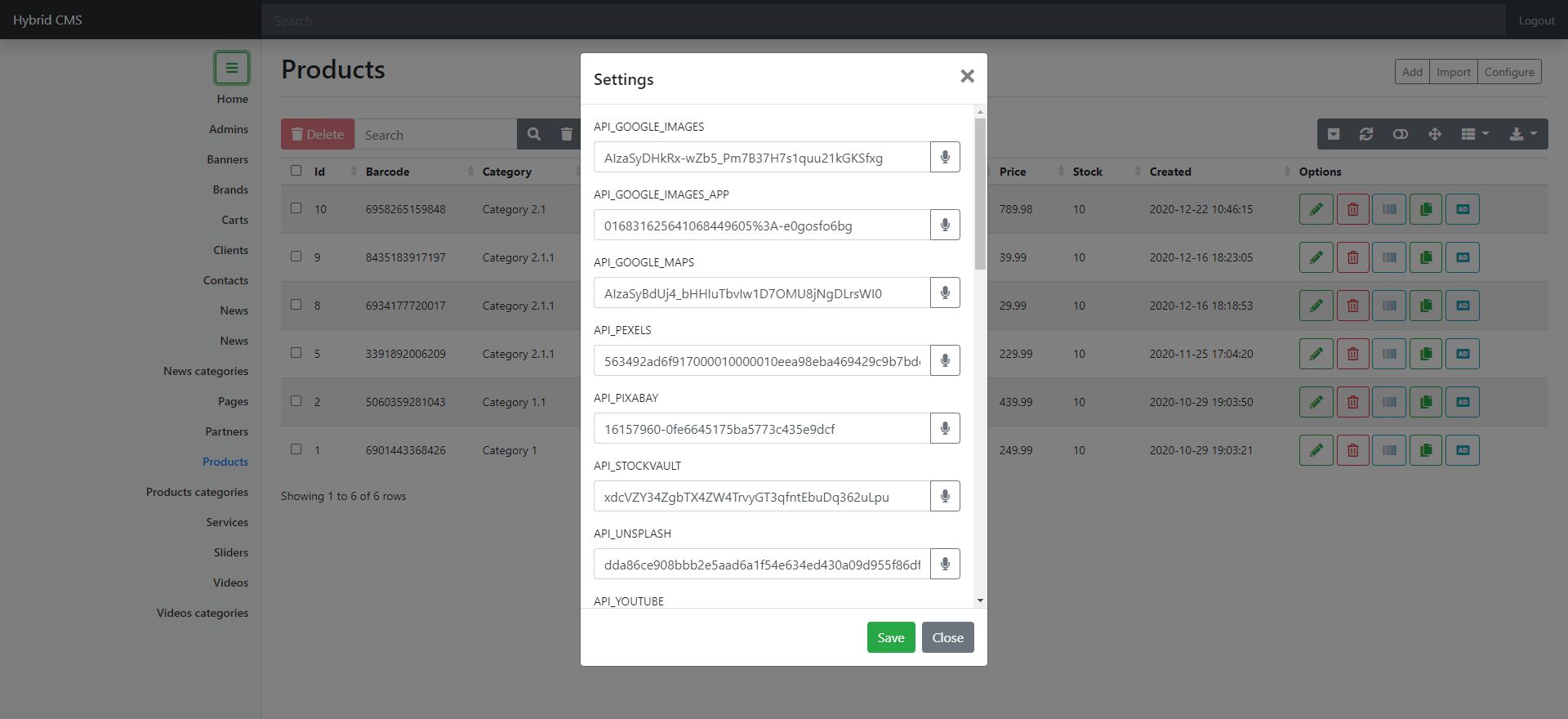Toggle the select-all header checkbox
The image size is (1568, 719).
point(296,171)
